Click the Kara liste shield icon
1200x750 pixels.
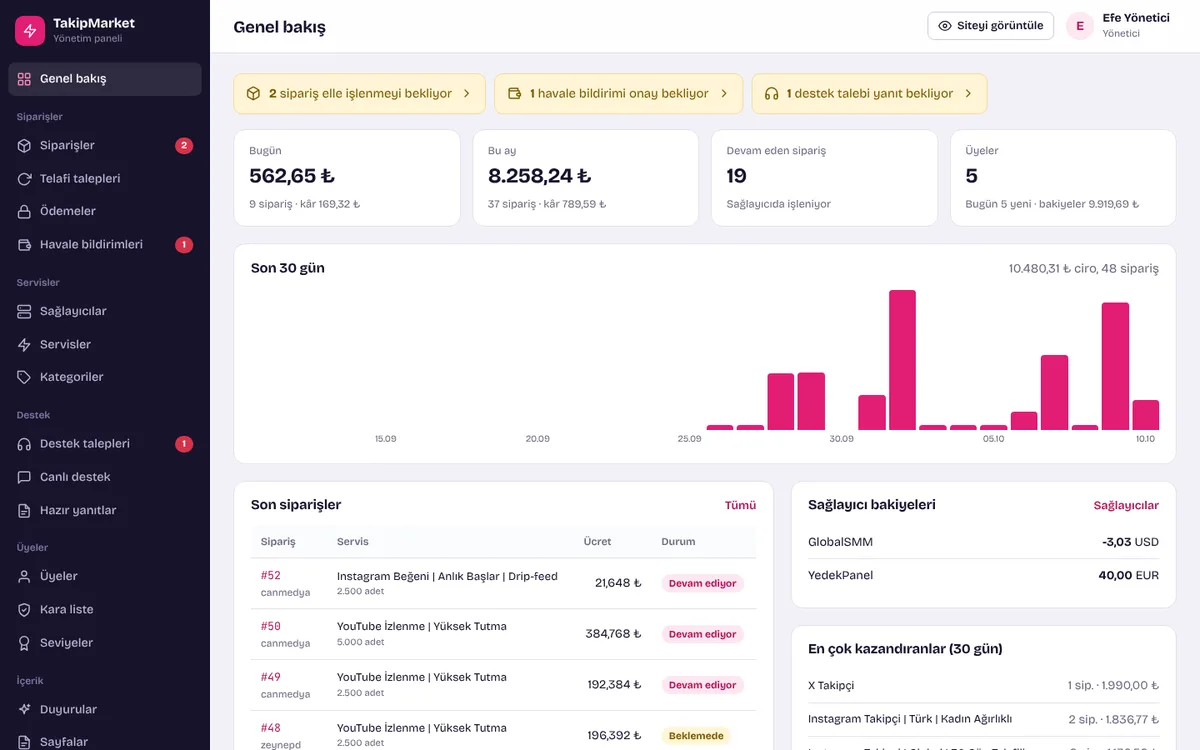coord(24,609)
